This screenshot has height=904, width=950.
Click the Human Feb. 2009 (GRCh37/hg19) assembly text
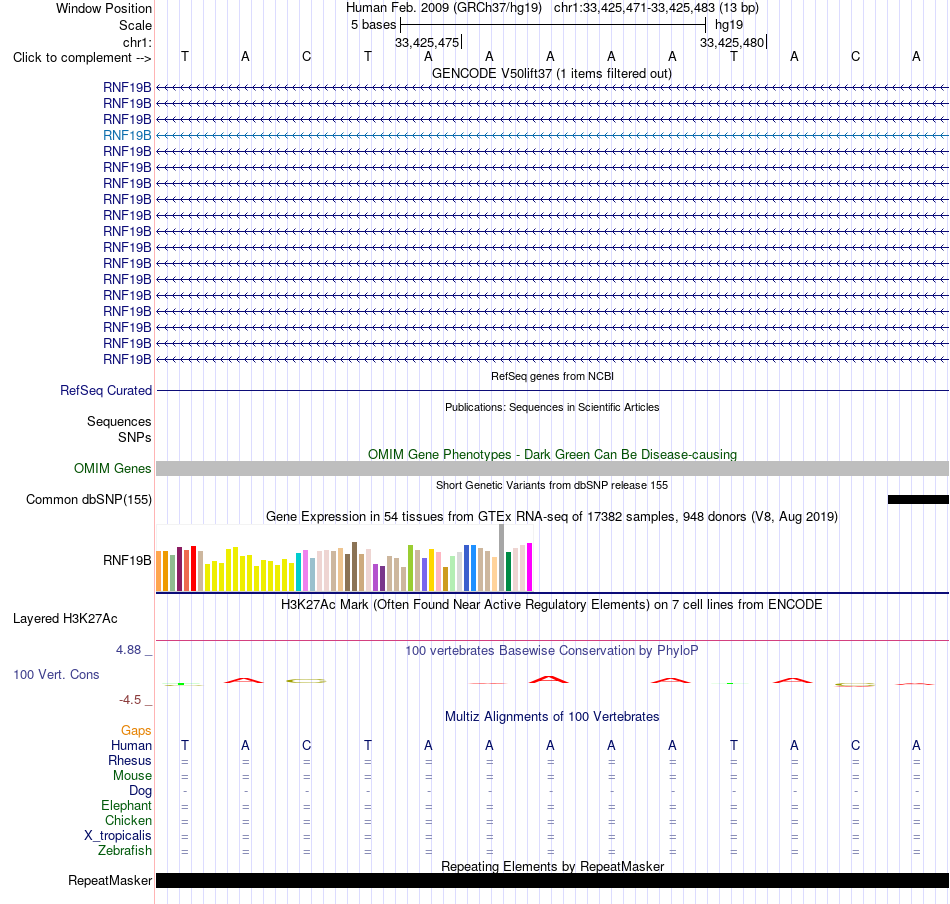tap(443, 8)
